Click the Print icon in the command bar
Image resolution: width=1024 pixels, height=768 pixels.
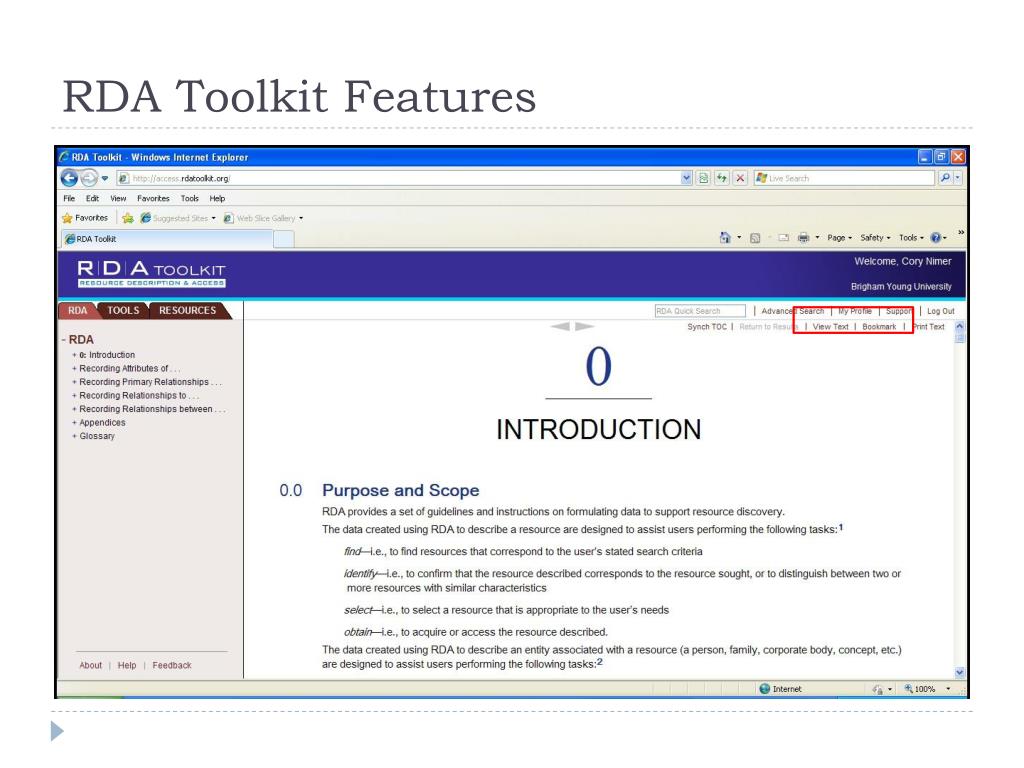803,238
